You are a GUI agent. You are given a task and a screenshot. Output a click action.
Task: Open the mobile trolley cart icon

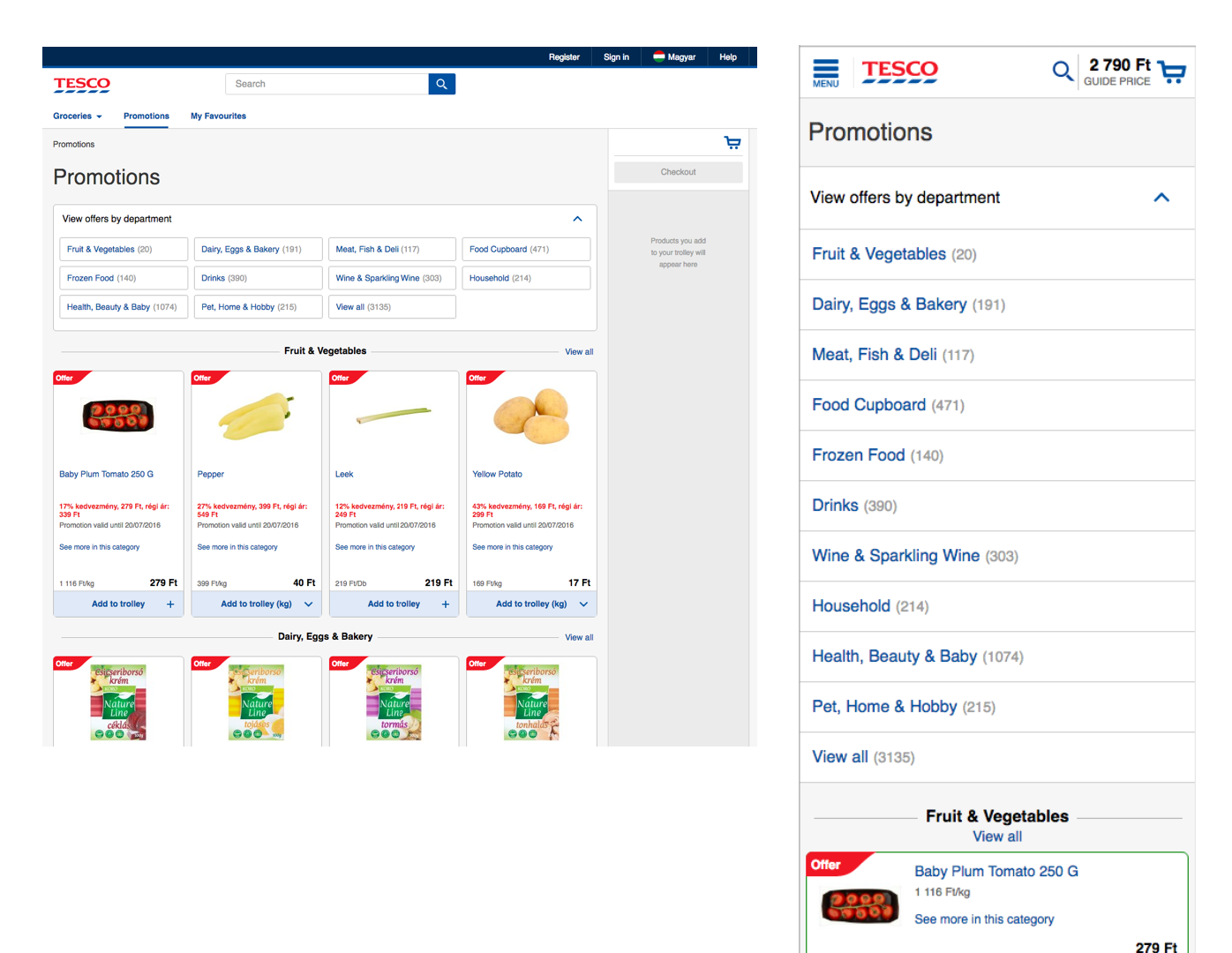click(1172, 72)
